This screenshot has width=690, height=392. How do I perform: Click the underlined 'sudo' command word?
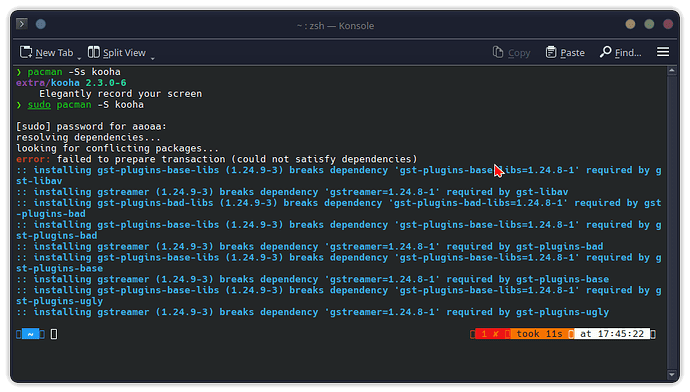[x=39, y=105]
